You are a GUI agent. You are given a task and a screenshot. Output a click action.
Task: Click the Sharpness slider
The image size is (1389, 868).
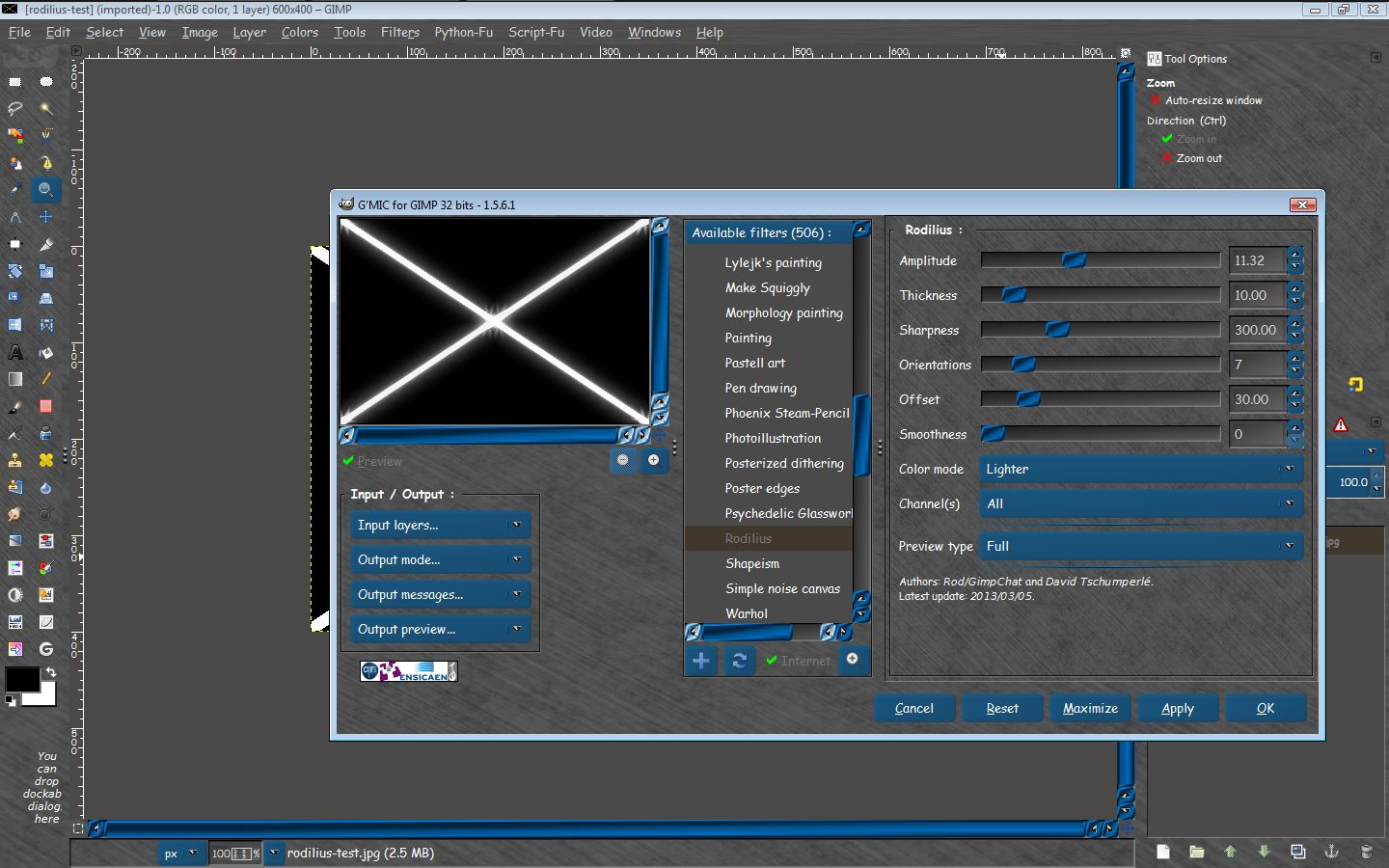coord(1101,330)
